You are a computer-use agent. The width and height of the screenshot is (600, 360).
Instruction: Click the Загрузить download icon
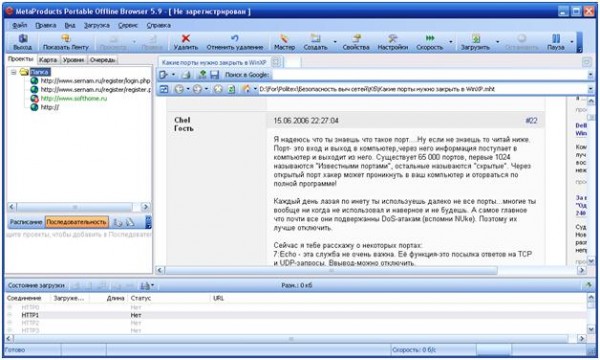pyautogui.click(x=475, y=38)
